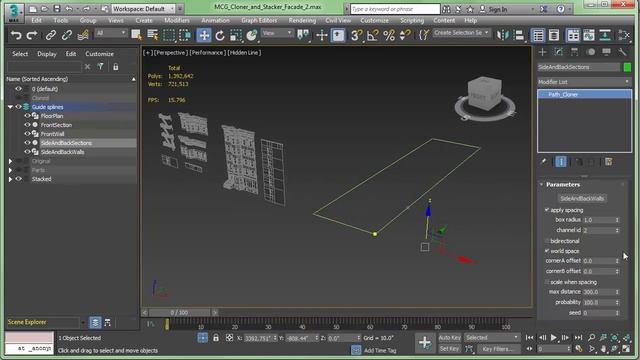Activate the Unlink Selection tool
This screenshot has width=640, height=360.
[x=67, y=36]
